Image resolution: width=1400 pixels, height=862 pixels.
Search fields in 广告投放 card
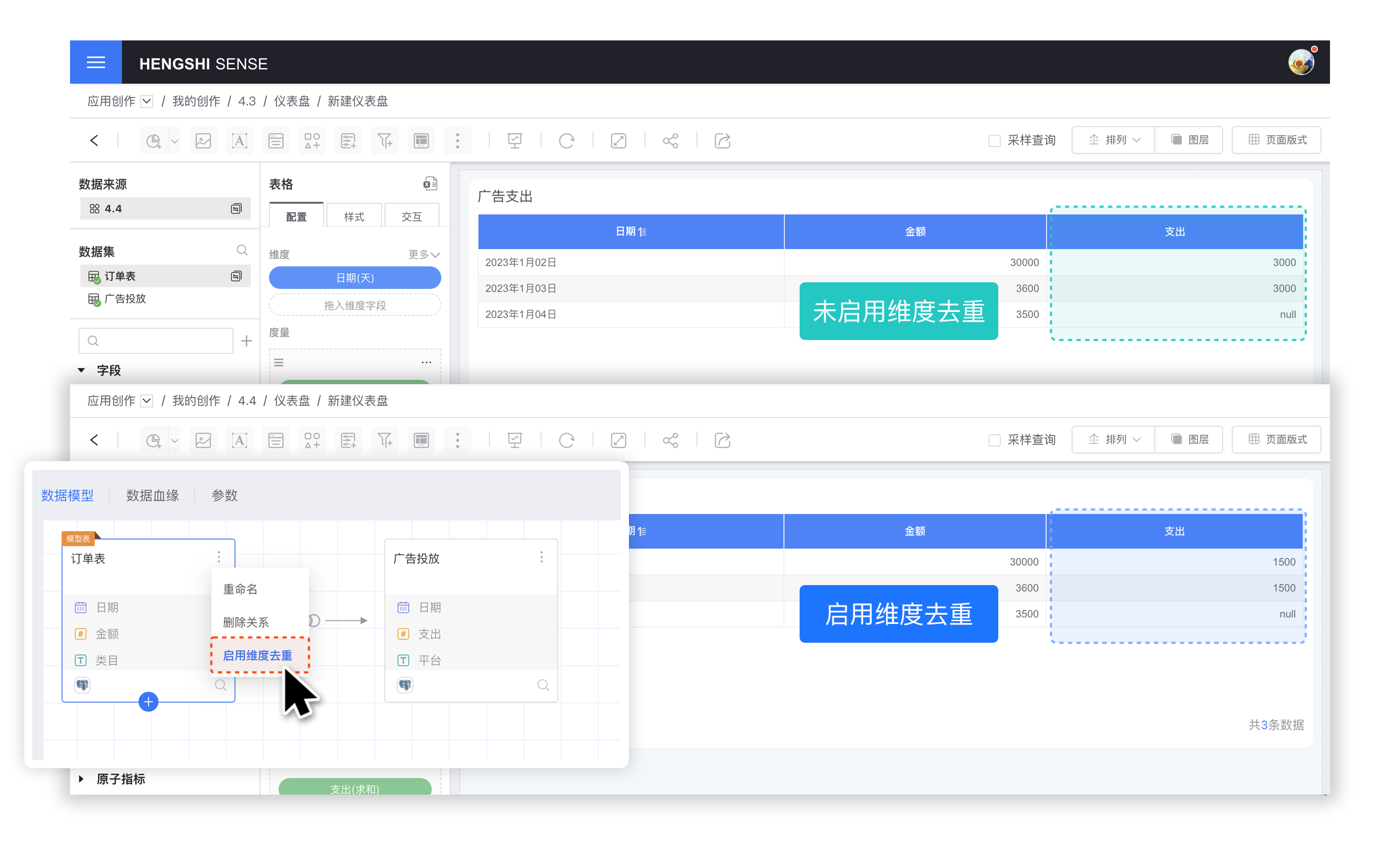[x=543, y=685]
